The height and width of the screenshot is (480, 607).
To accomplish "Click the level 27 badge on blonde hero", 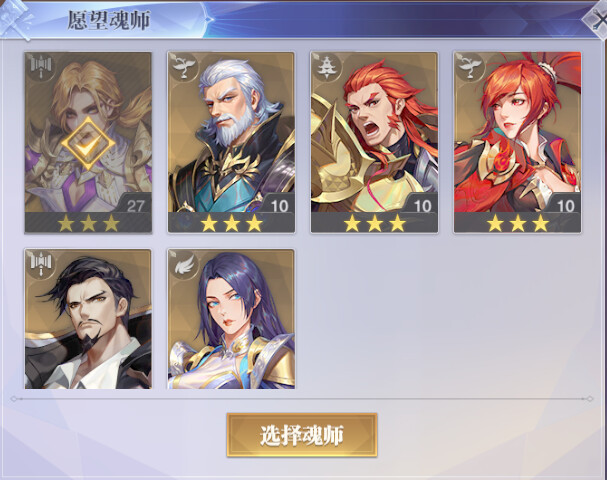I will click(x=135, y=205).
